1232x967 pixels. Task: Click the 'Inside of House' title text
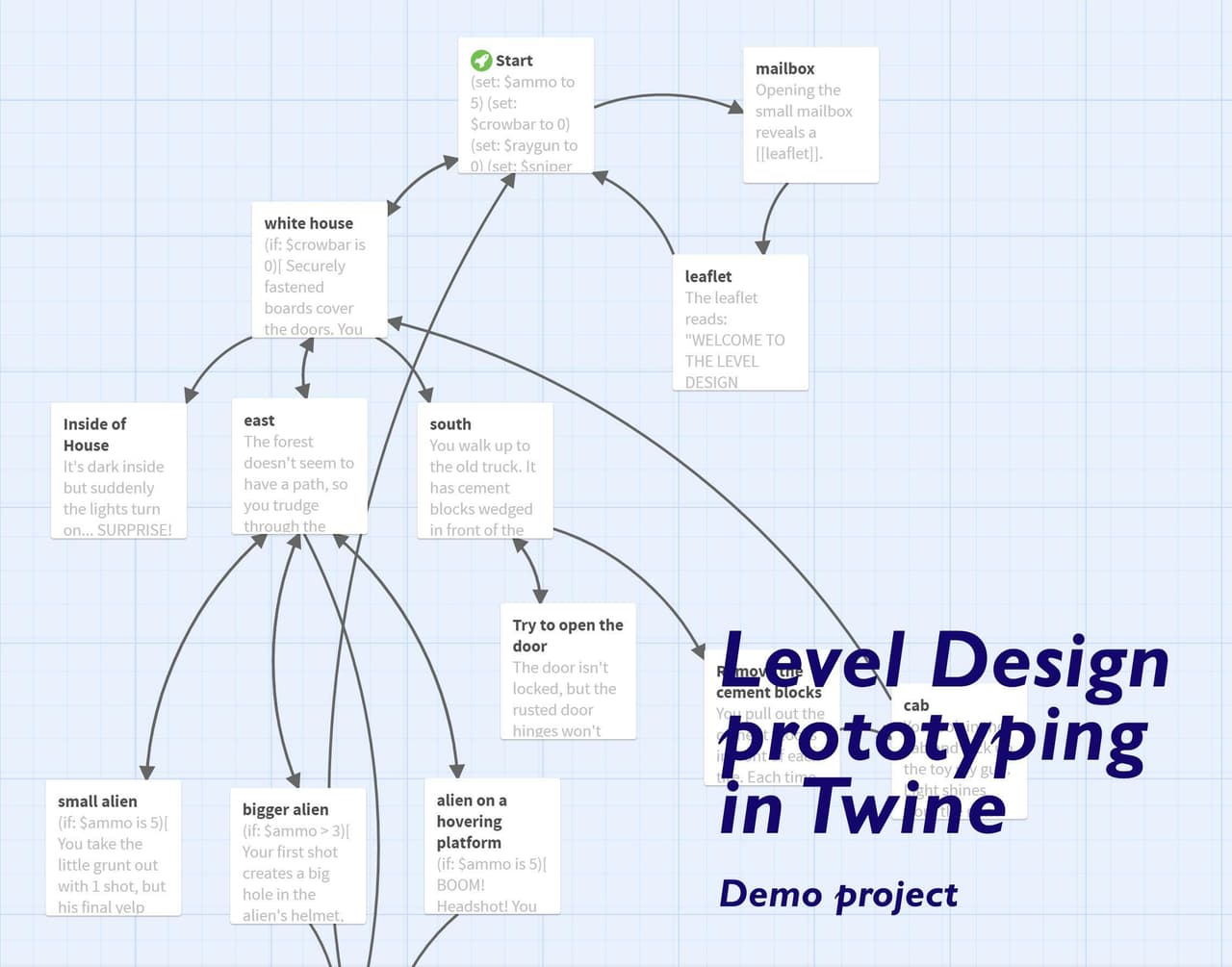coord(94,435)
